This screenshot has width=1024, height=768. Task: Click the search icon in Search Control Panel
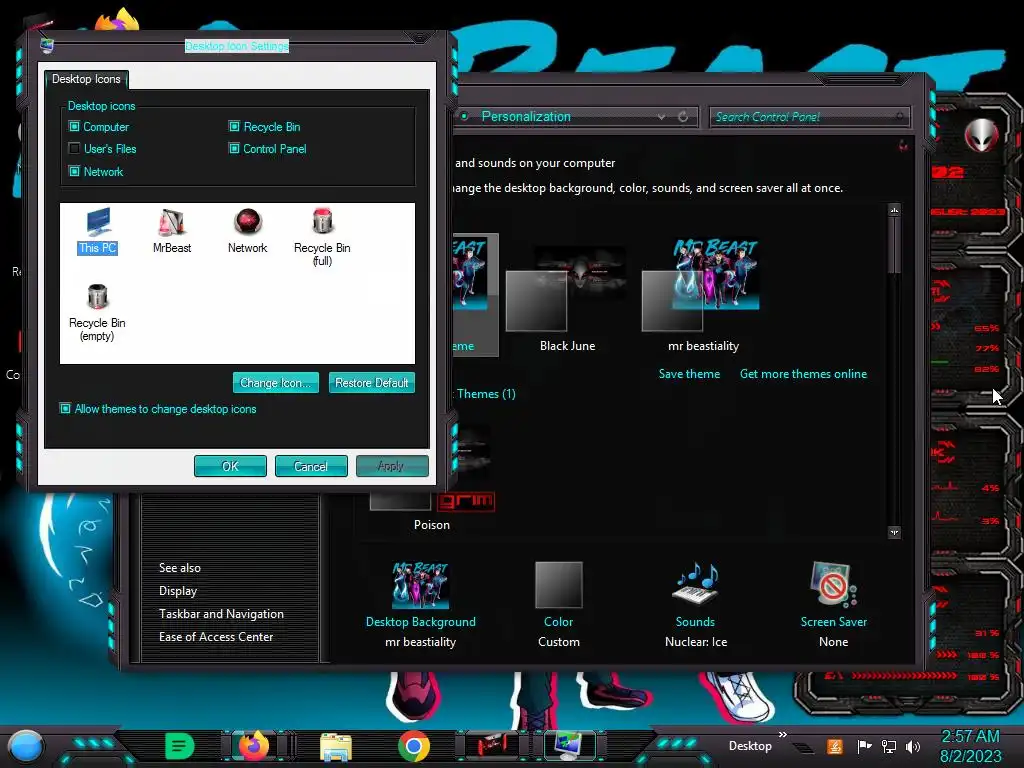click(x=900, y=117)
